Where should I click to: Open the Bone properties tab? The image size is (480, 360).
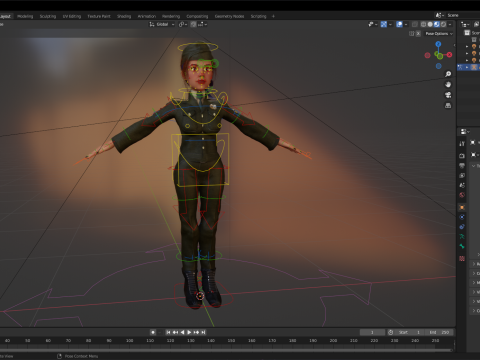tap(462, 246)
